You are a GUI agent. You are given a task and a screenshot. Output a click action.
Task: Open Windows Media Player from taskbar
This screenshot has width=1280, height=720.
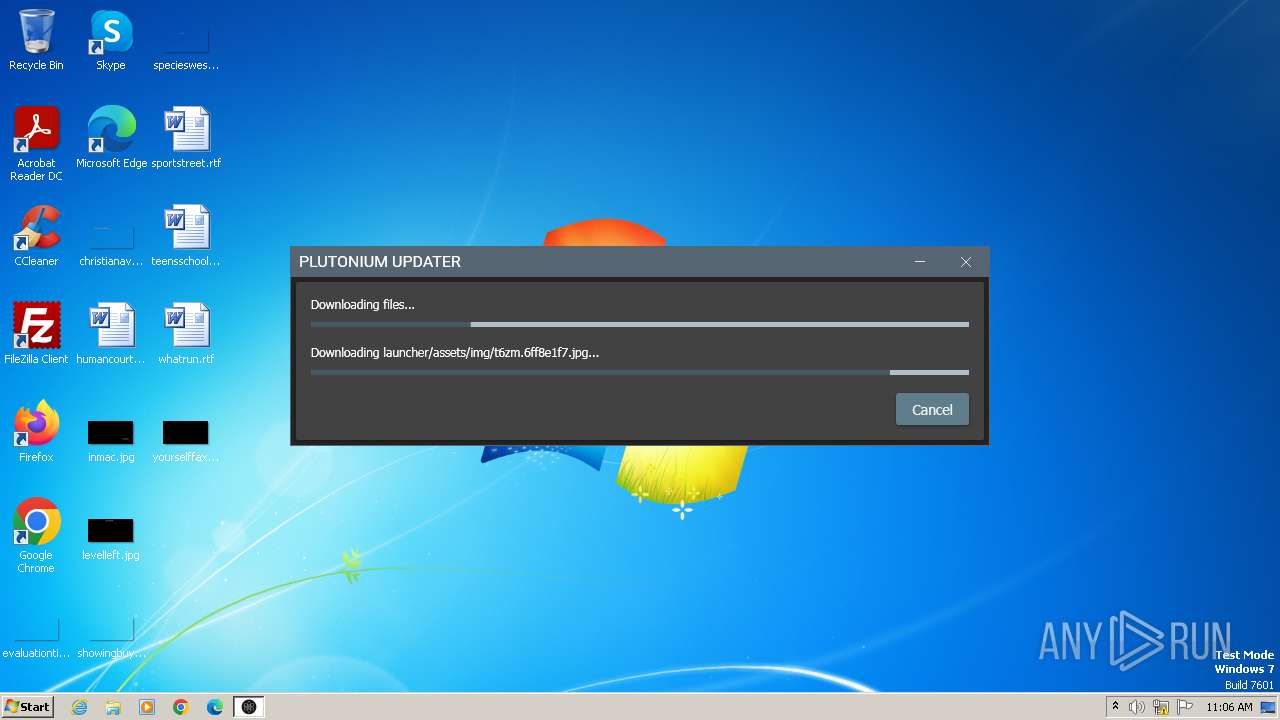point(147,707)
